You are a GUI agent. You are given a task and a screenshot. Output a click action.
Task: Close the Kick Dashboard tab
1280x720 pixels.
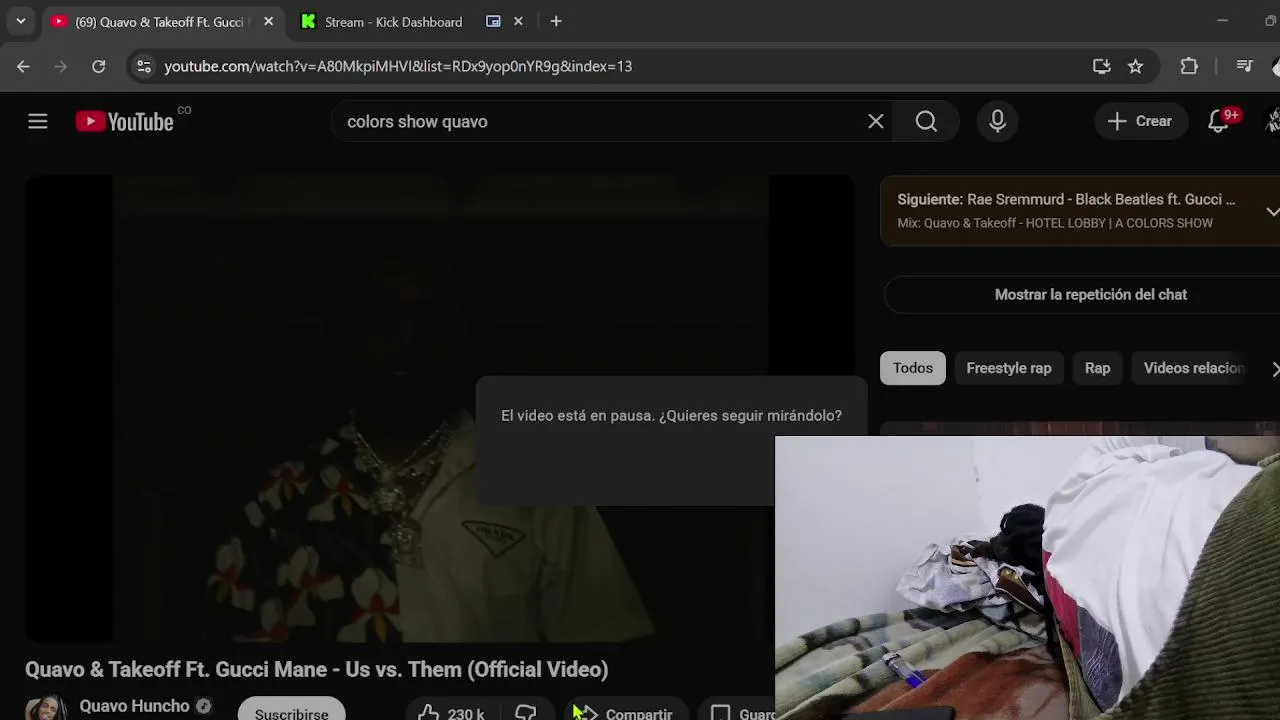(x=518, y=21)
